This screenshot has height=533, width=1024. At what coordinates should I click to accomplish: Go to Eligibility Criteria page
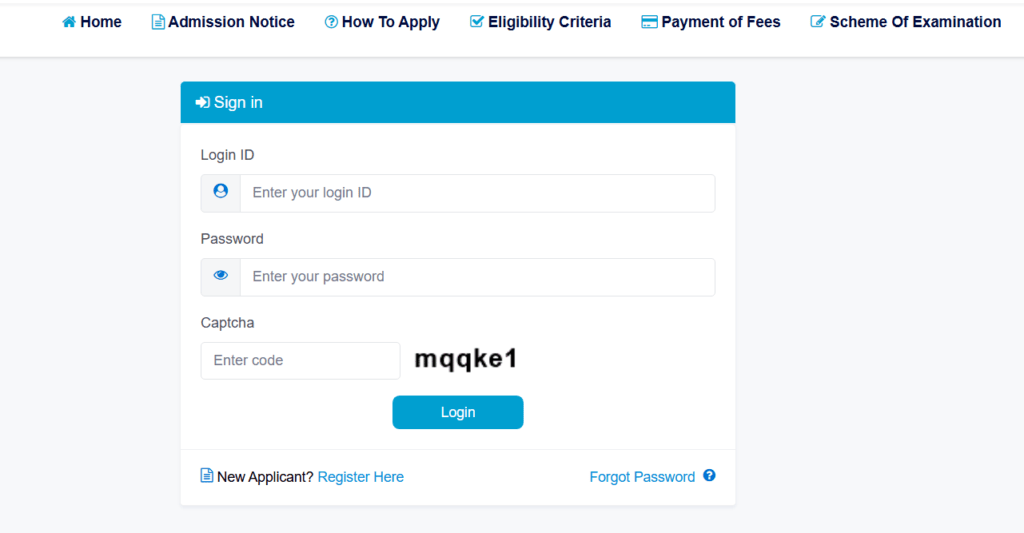[x=541, y=22]
